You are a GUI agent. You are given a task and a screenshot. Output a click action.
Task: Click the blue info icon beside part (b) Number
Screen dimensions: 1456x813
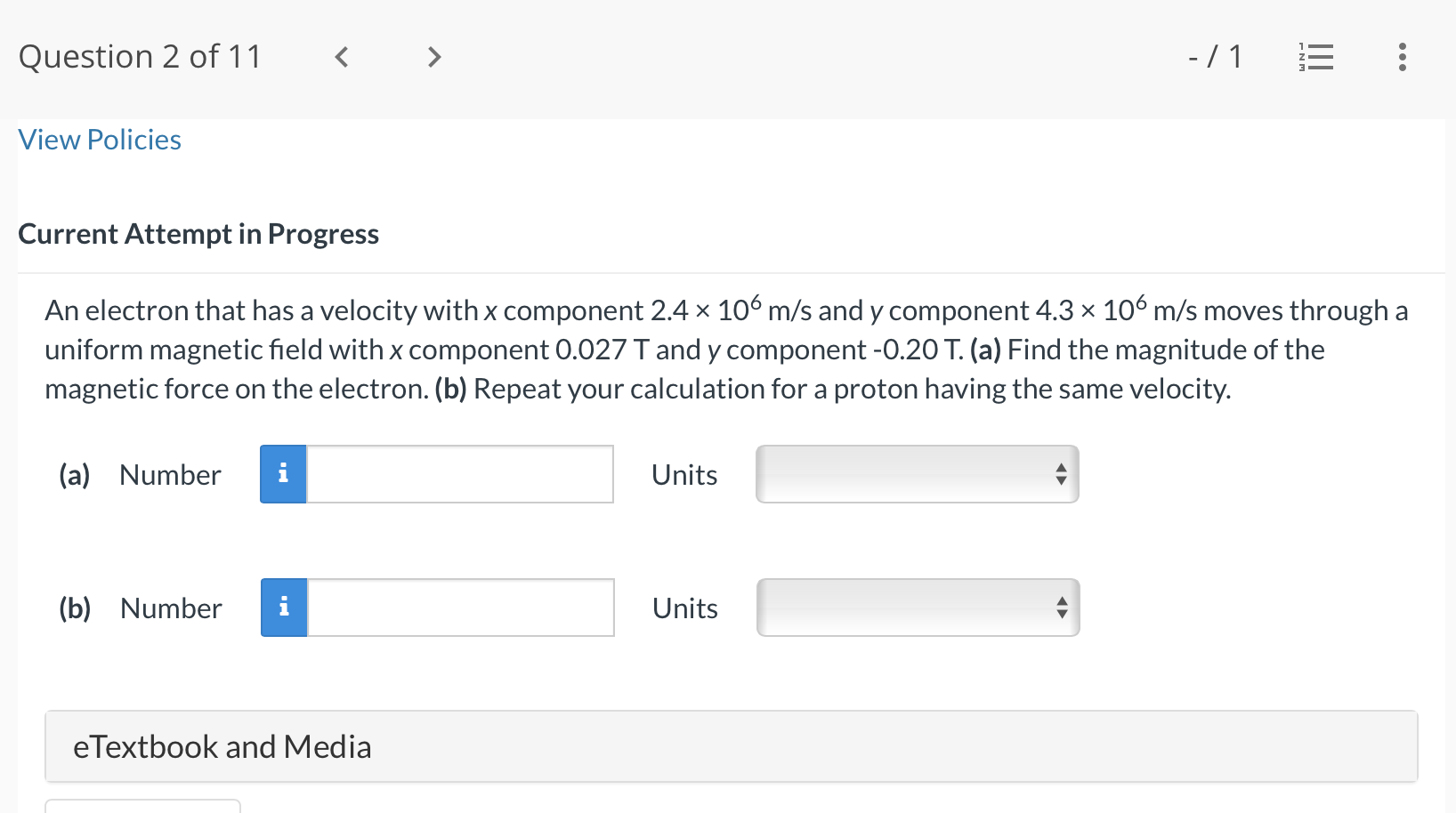[x=283, y=608]
